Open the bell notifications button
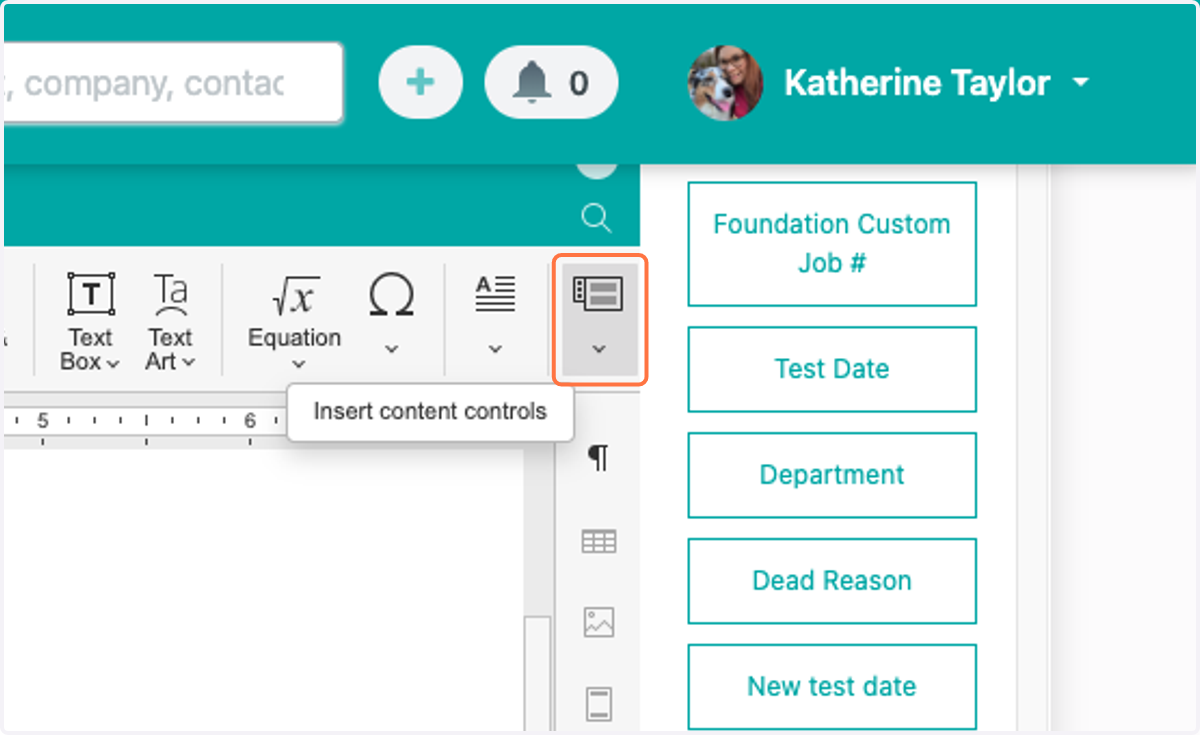This screenshot has height=735, width=1200. (551, 82)
